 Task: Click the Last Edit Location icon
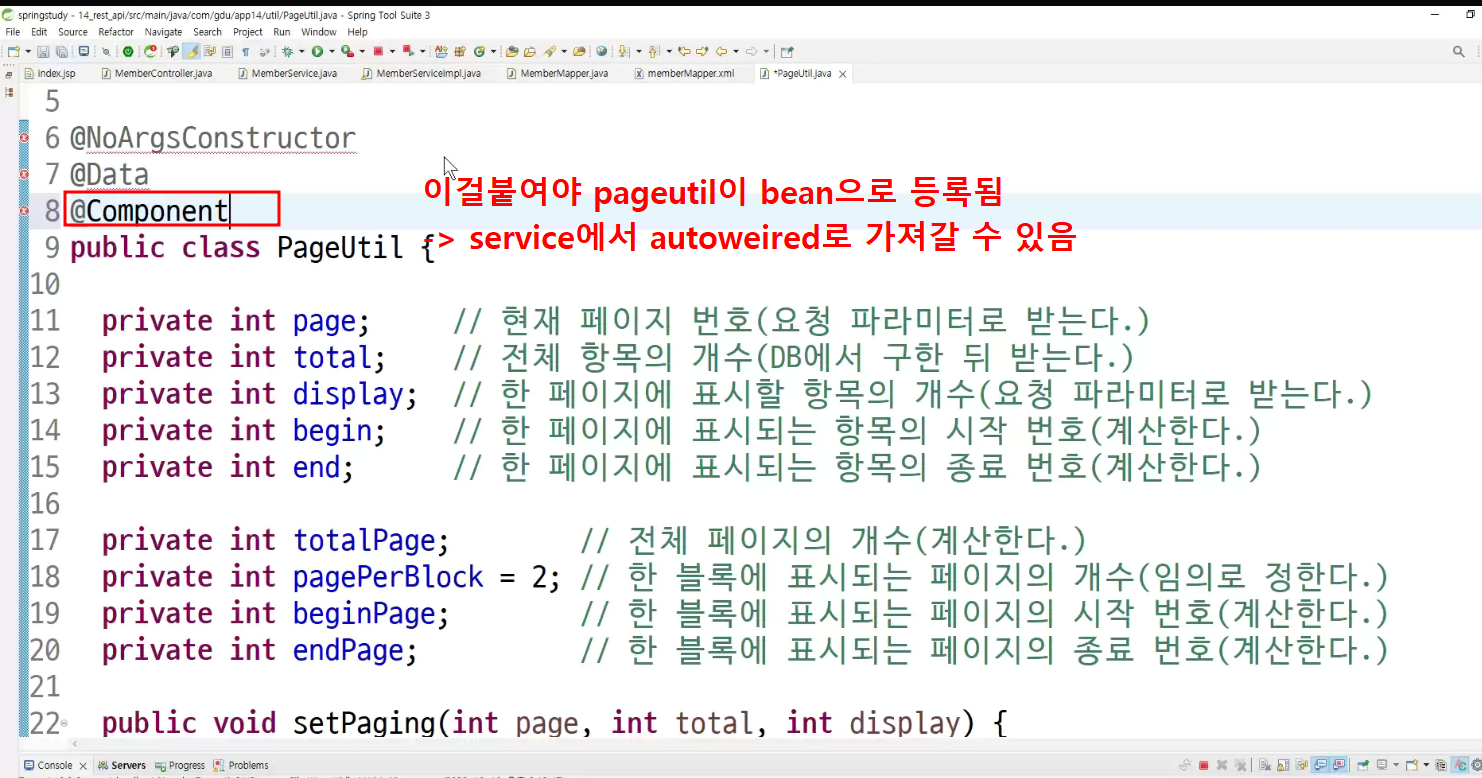pyautogui.click(x=684, y=51)
